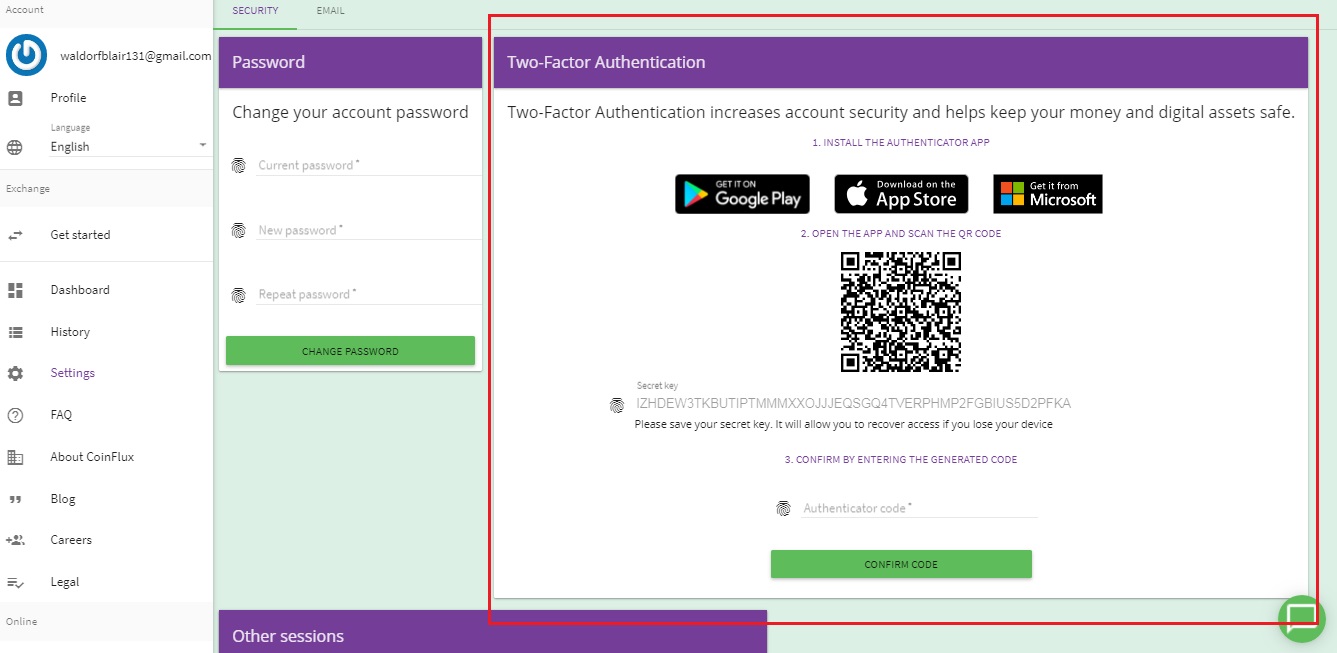Click the Password panel header
The width and height of the screenshot is (1337, 653).
[x=350, y=62]
